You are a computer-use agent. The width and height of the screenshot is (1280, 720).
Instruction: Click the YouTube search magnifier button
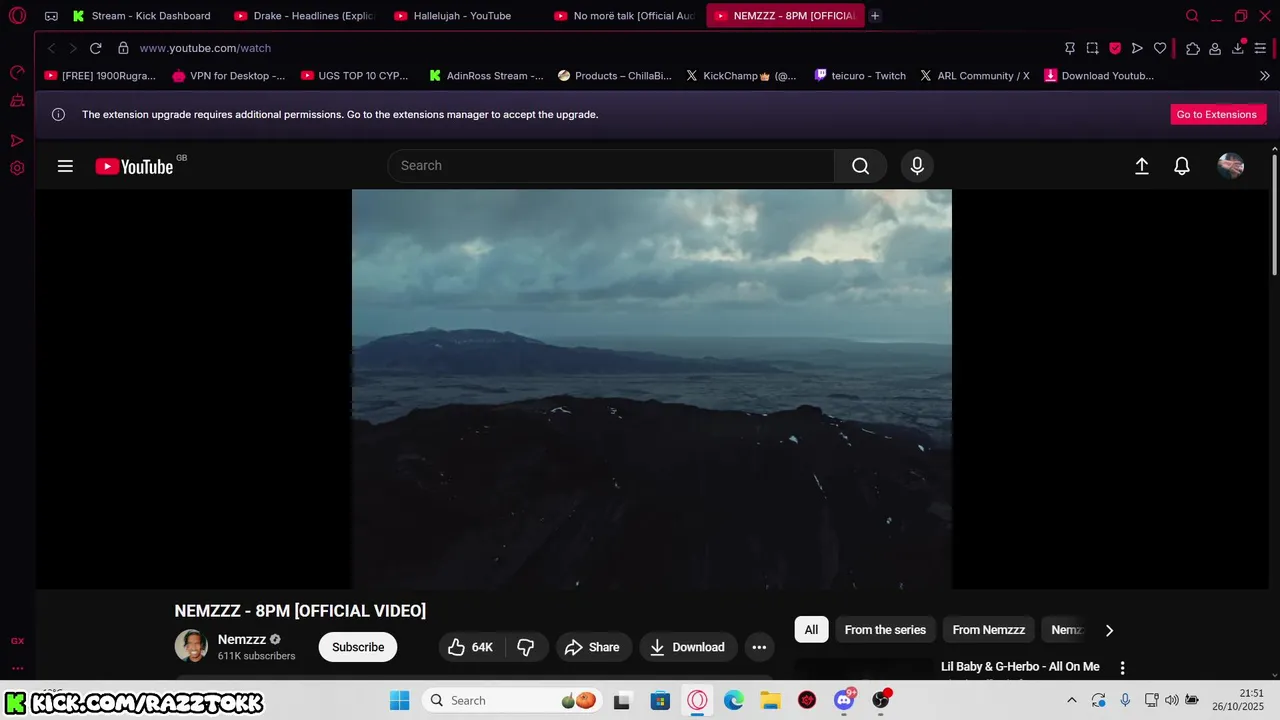pos(860,166)
